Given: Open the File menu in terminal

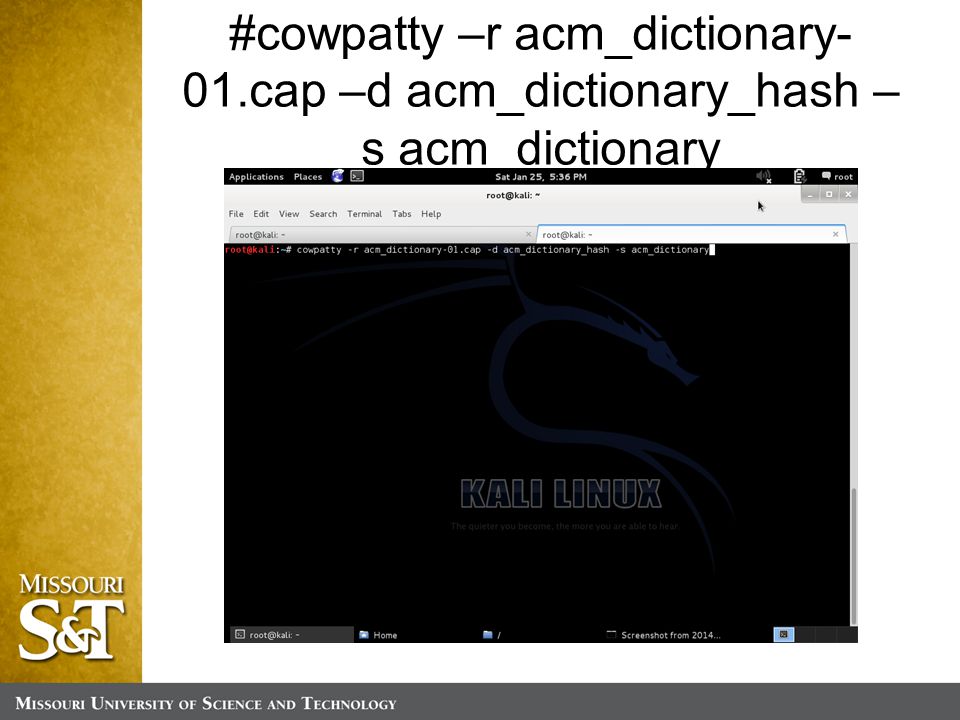Looking at the screenshot, I should click(236, 214).
